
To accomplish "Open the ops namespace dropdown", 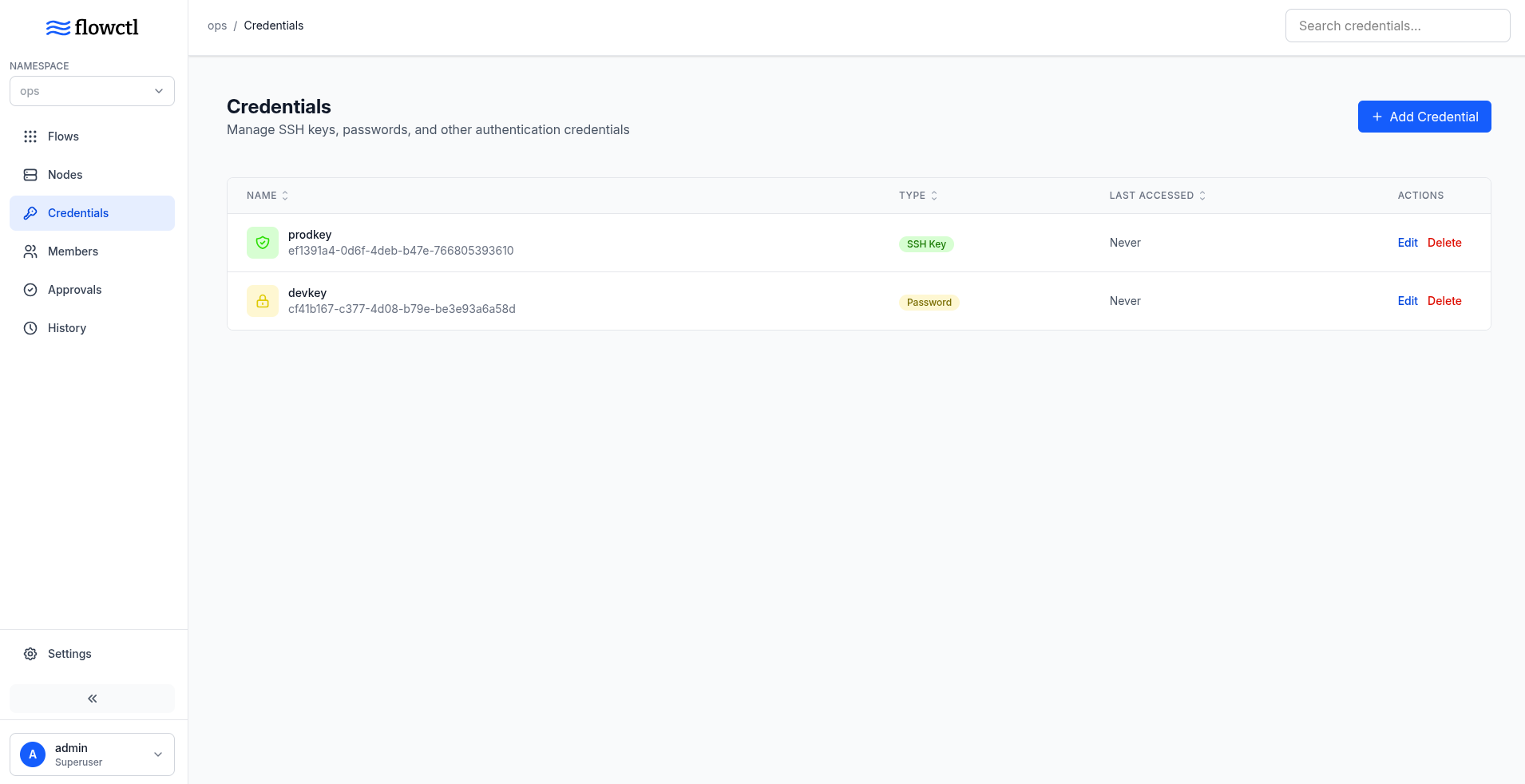I will 92,91.
